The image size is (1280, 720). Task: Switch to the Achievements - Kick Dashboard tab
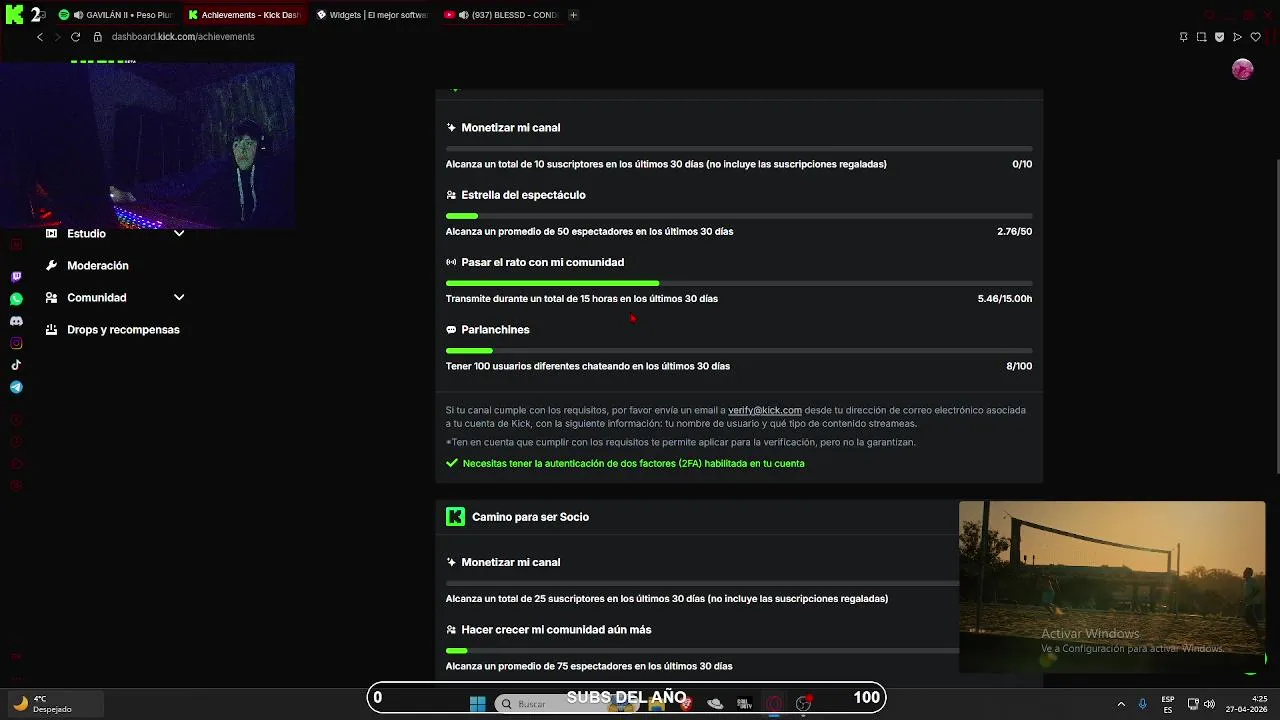[245, 15]
